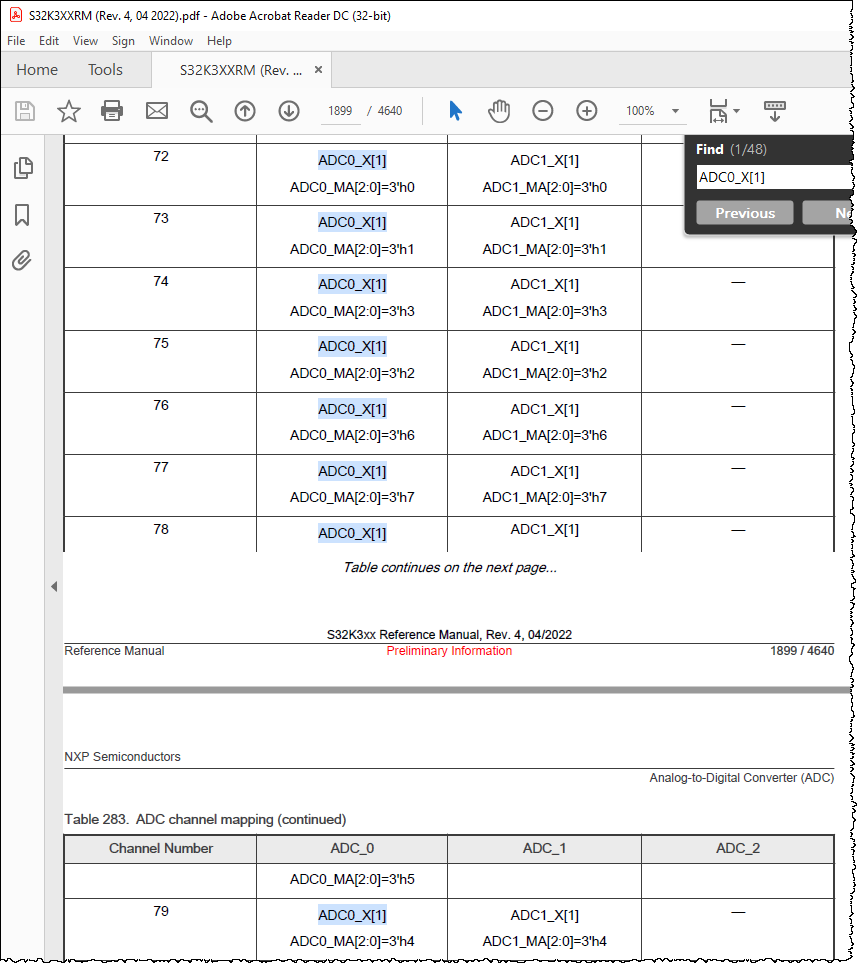Go to the next page using the down arrow
The image size is (857, 964).
tap(289, 111)
